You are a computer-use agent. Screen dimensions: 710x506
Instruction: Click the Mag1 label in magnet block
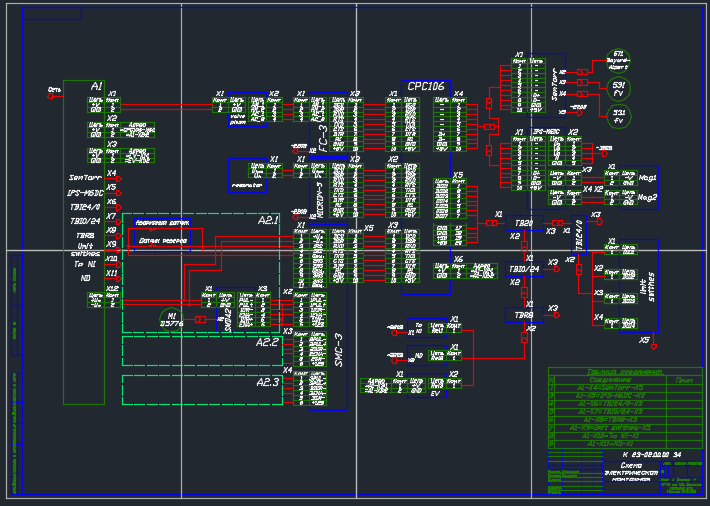pos(648,178)
